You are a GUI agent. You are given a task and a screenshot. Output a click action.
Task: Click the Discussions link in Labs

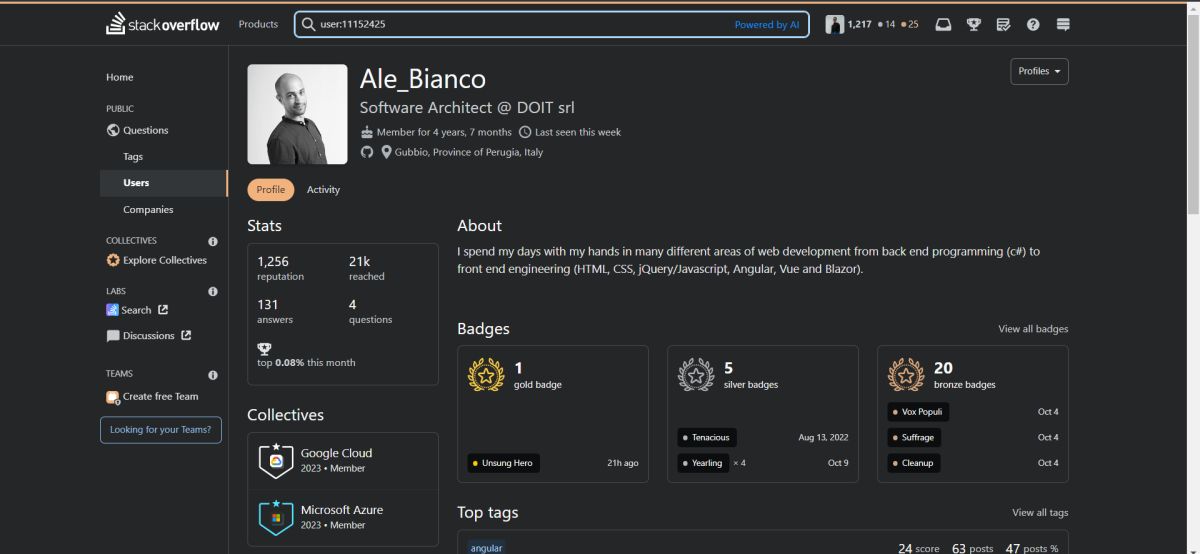click(x=149, y=336)
